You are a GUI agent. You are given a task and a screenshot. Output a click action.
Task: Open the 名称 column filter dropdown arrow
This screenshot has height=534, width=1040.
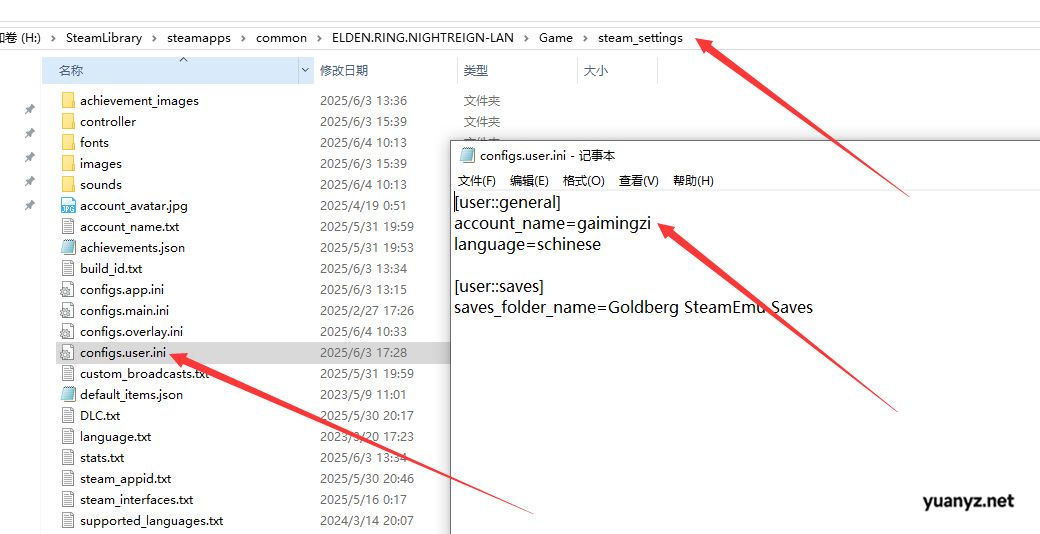tap(306, 70)
